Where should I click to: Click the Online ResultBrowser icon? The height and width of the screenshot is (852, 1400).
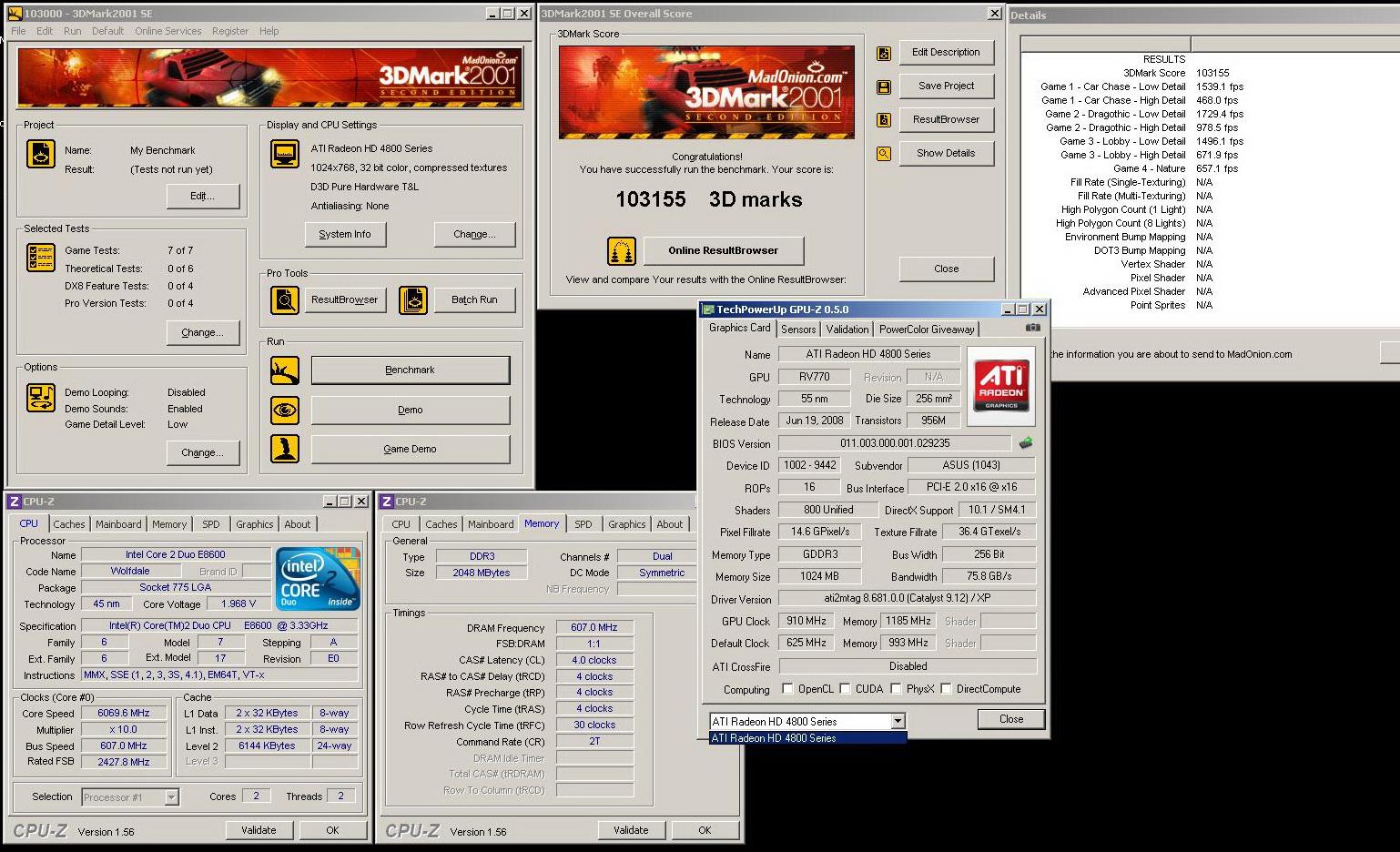(x=622, y=251)
